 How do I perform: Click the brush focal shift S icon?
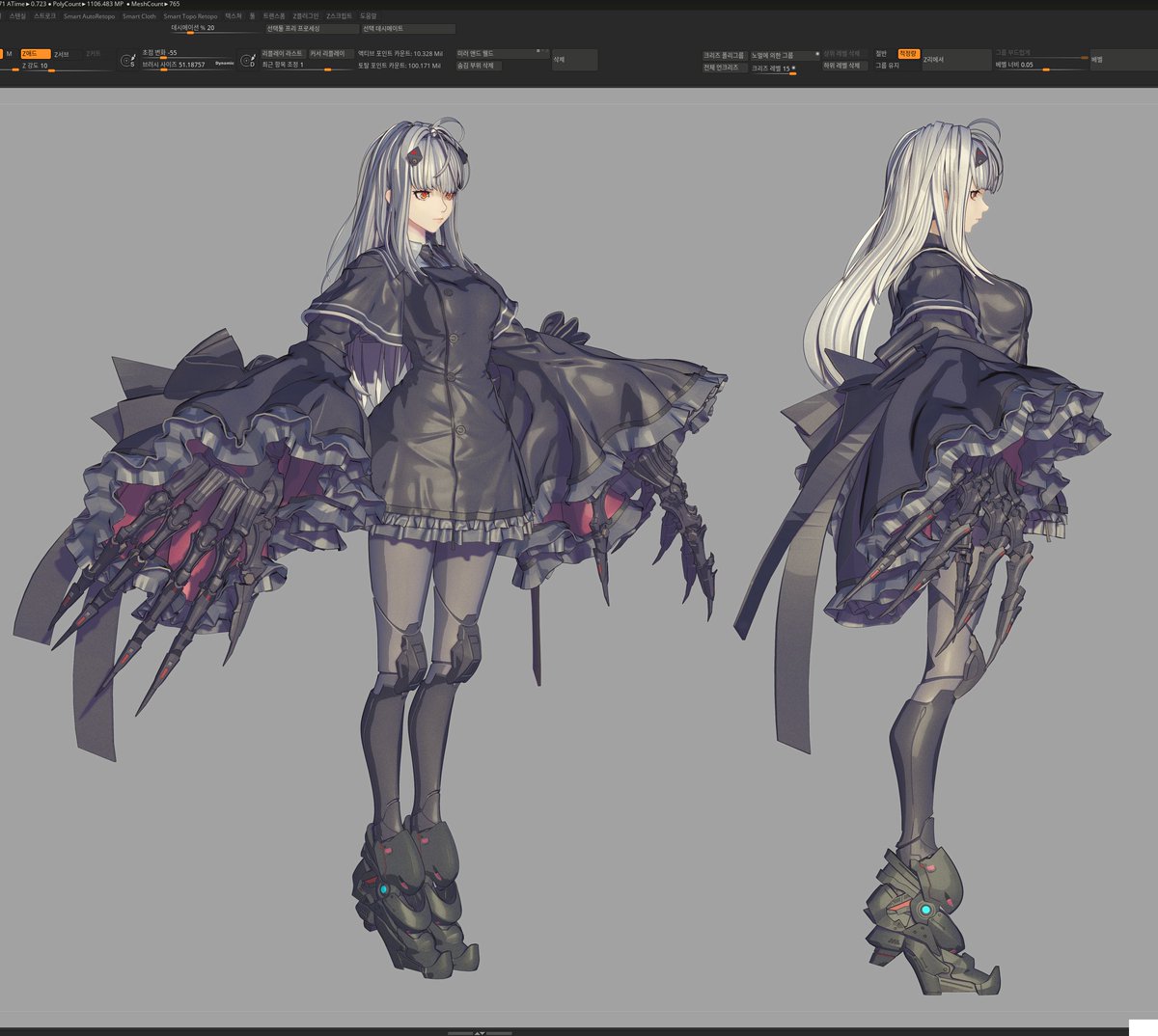point(127,61)
